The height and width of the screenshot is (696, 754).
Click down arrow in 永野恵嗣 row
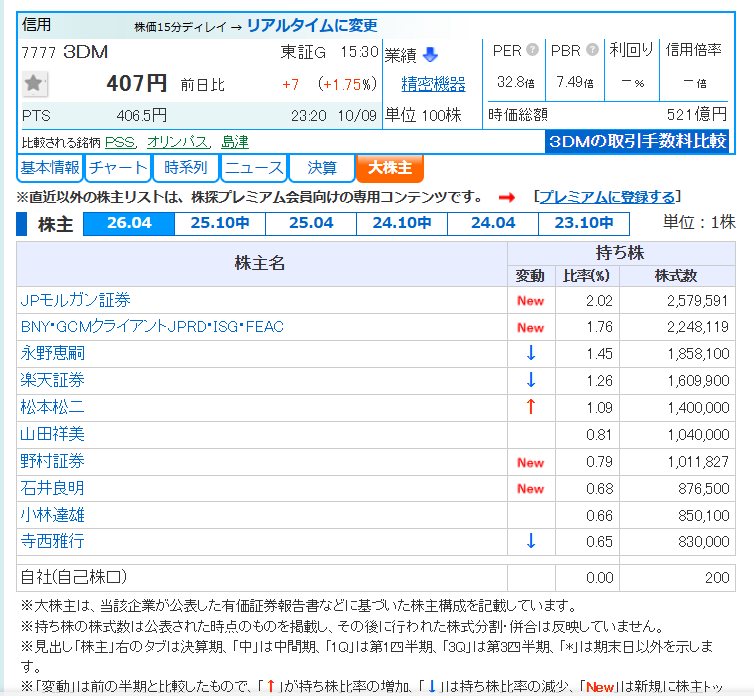click(530, 353)
